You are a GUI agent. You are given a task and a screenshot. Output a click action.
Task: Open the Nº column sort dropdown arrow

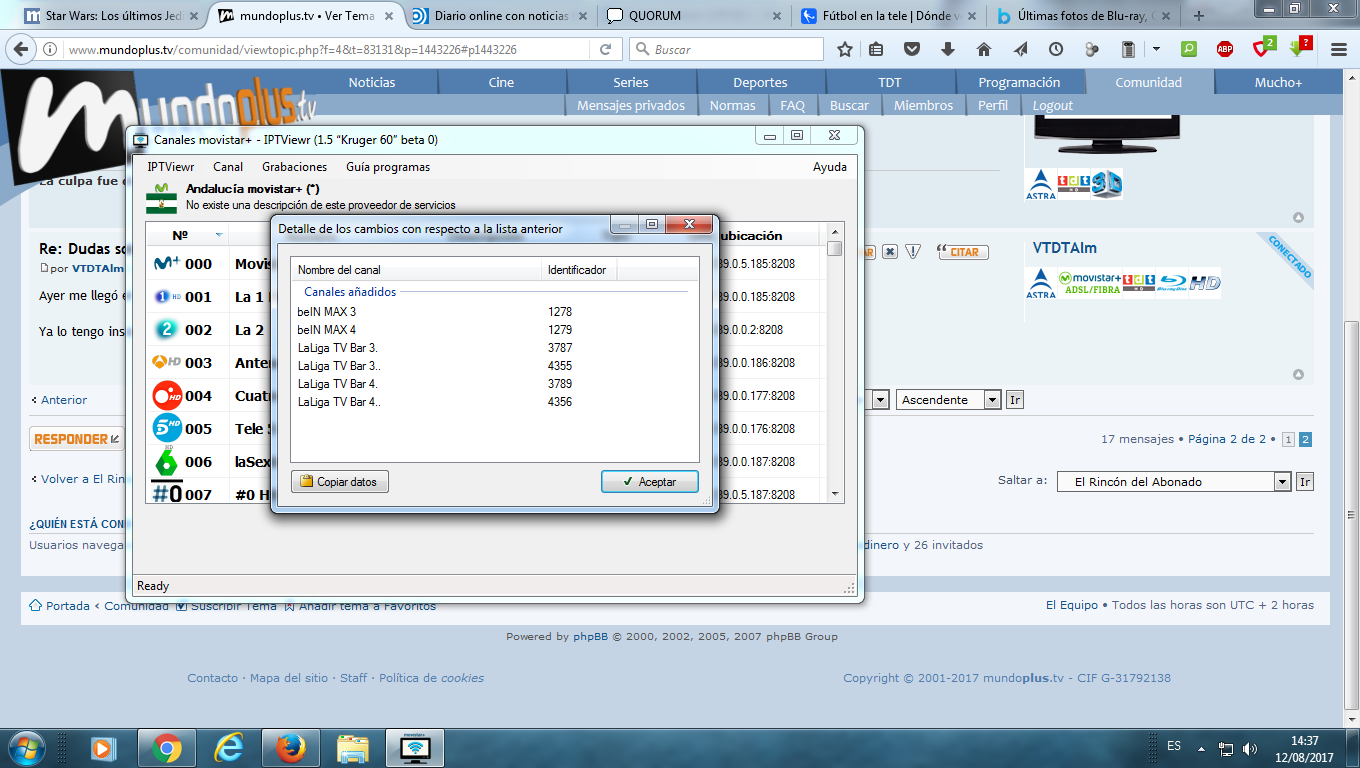219,236
